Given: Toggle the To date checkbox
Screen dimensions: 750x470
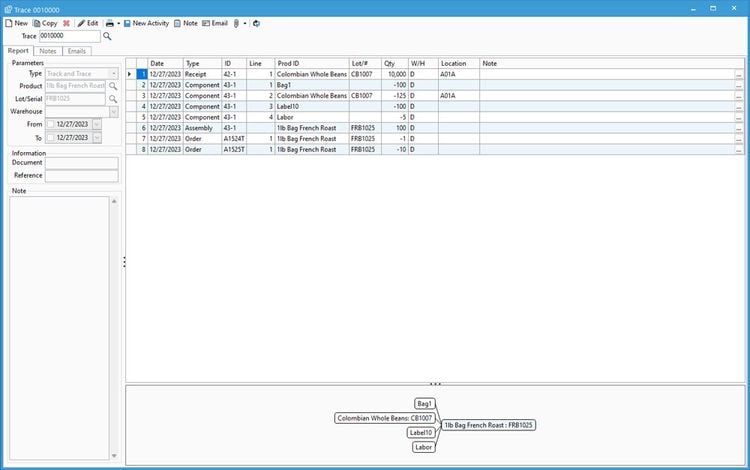Looking at the screenshot, I should point(50,138).
